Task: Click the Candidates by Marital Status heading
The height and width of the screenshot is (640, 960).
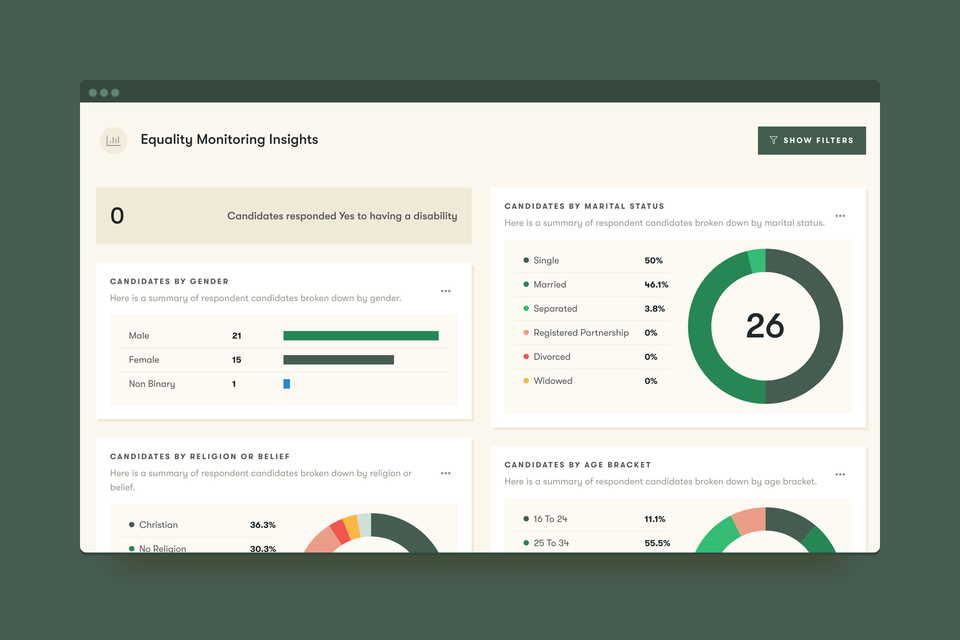Action: (584, 206)
